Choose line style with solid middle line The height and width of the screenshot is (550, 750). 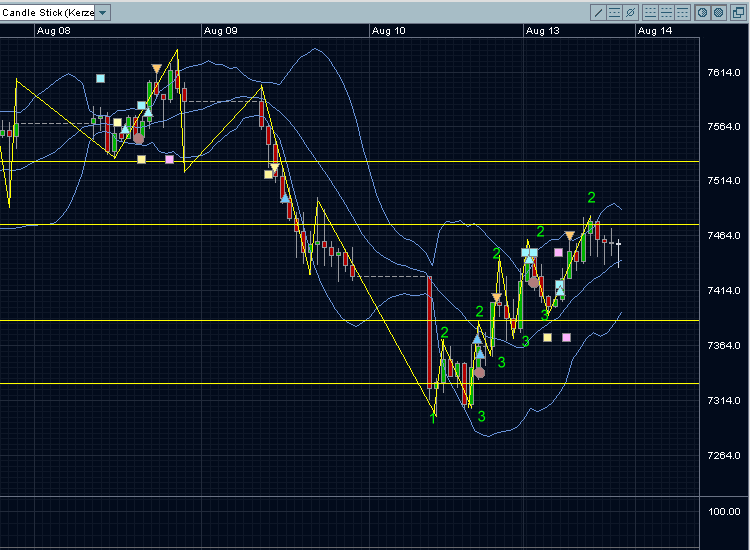[667, 13]
